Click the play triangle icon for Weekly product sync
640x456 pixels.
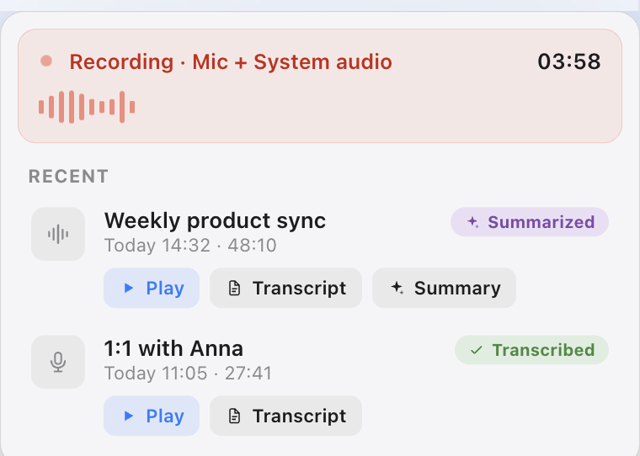(129, 288)
